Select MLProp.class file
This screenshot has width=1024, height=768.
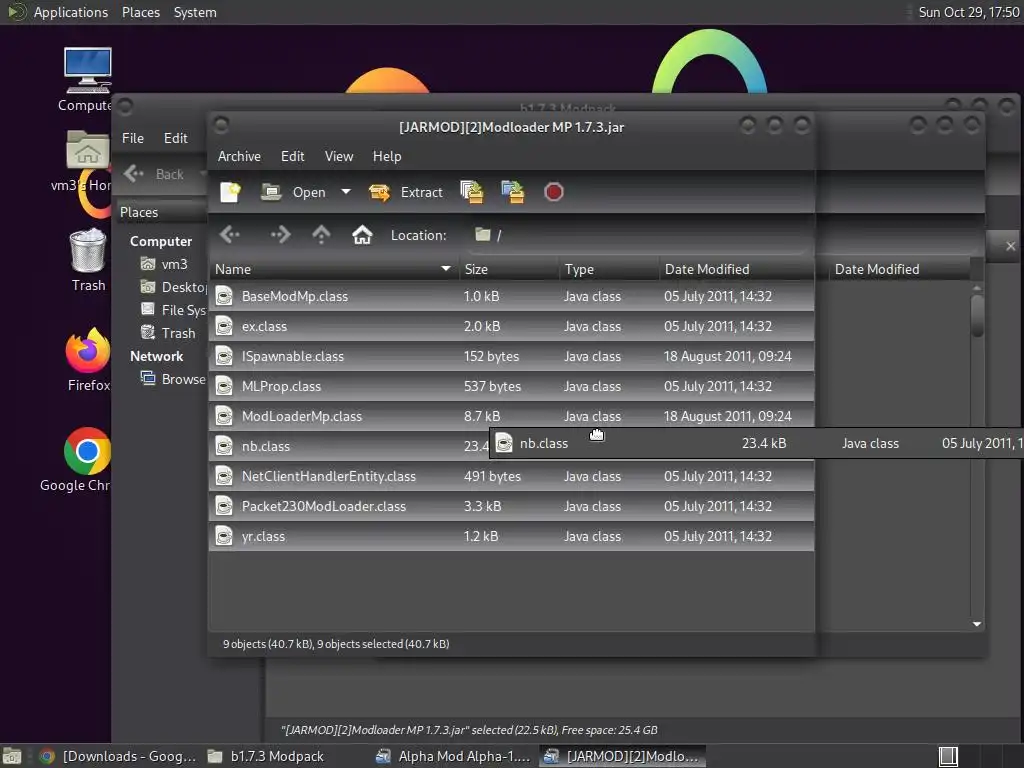511,387
